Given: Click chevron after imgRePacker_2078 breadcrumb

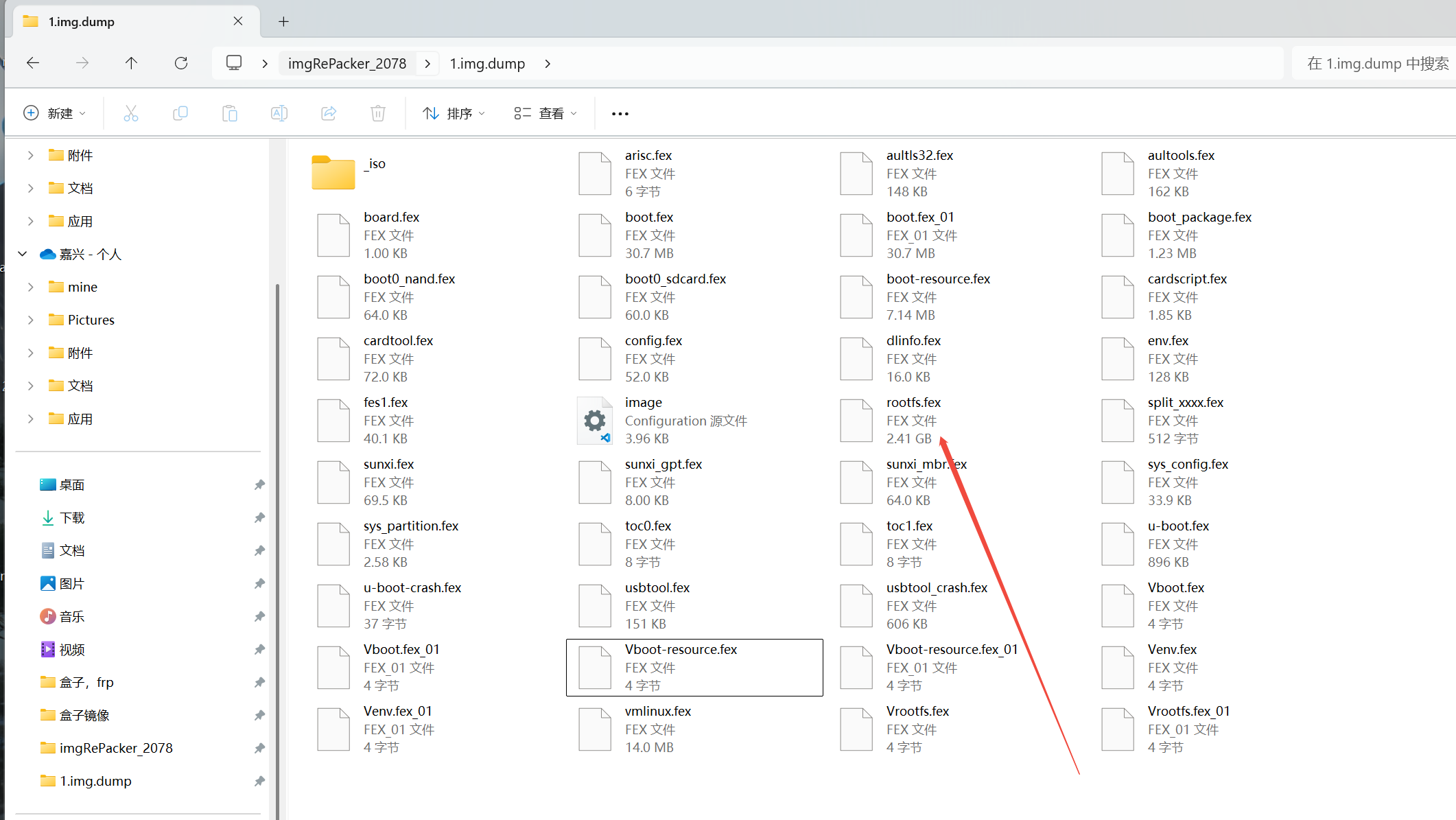Looking at the screenshot, I should (427, 63).
